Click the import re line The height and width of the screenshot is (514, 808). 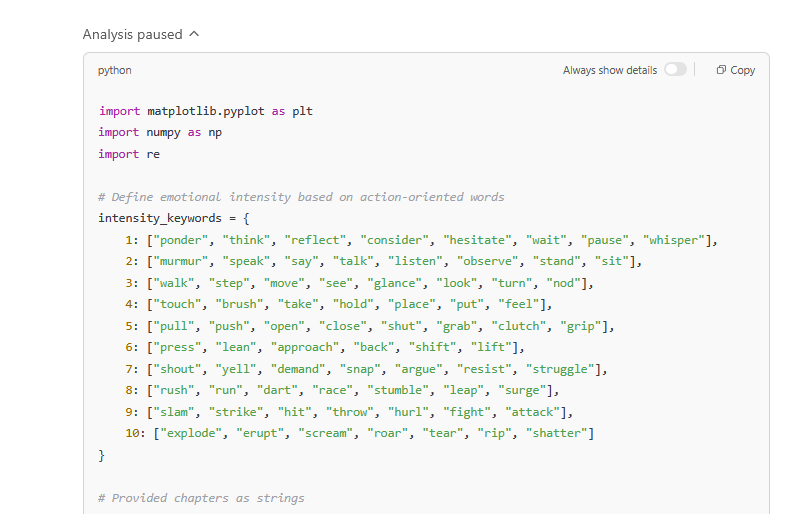coord(129,154)
